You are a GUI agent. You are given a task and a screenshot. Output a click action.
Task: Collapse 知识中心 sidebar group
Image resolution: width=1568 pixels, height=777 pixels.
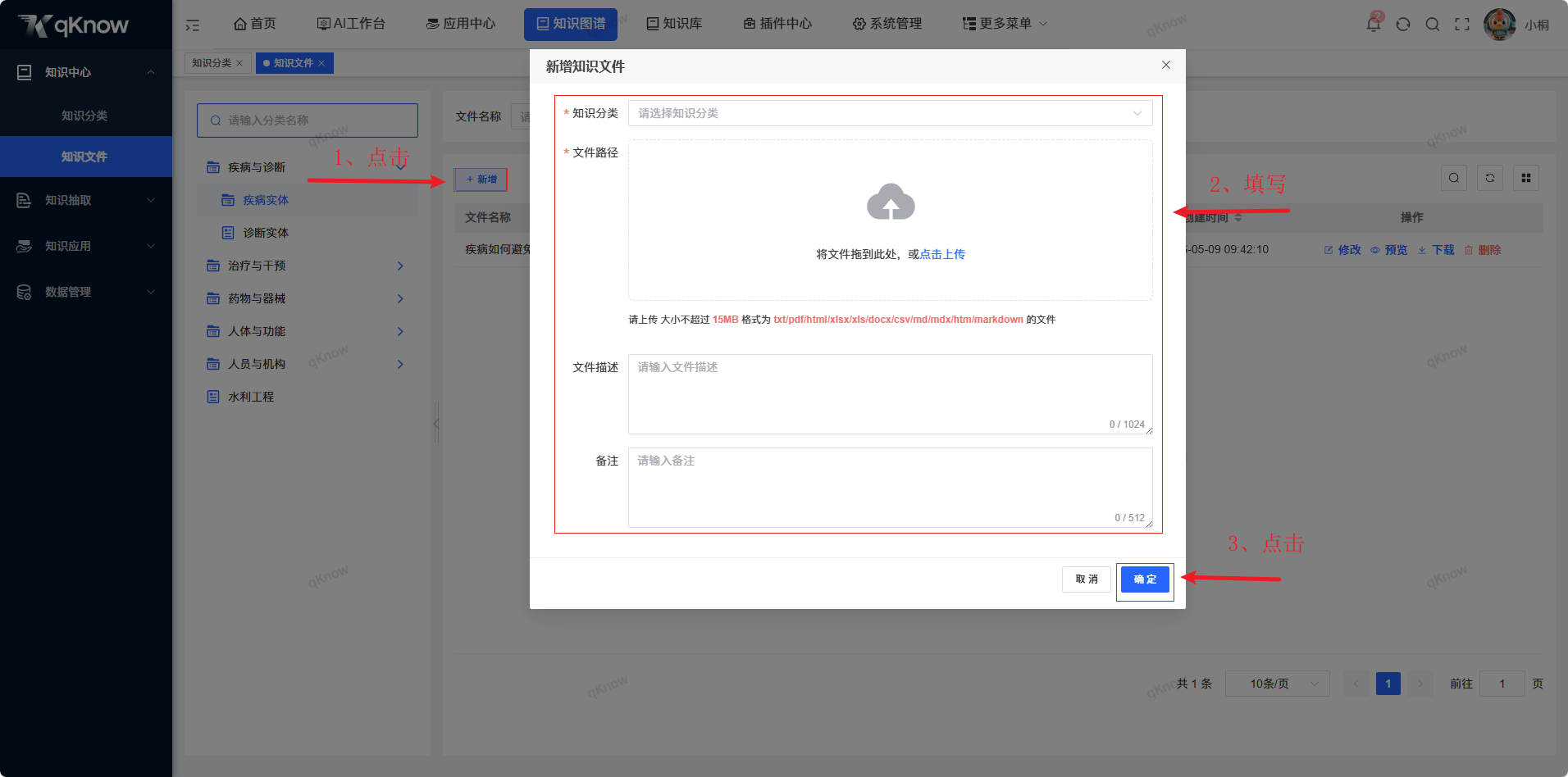86,72
